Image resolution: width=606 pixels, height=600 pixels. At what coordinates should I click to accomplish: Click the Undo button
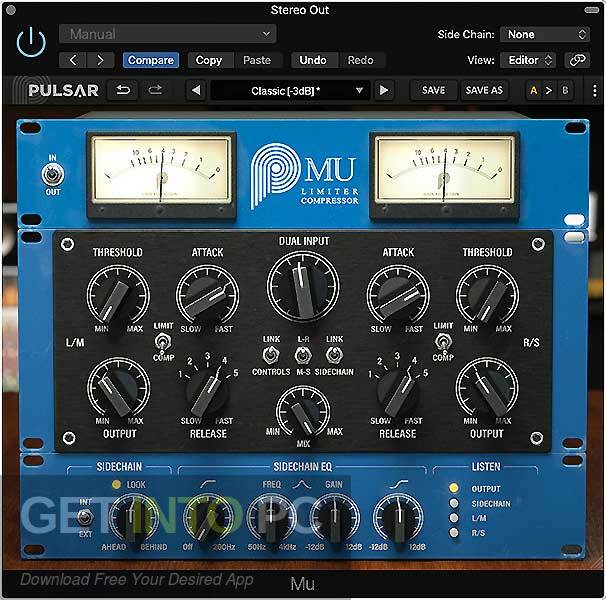click(313, 60)
